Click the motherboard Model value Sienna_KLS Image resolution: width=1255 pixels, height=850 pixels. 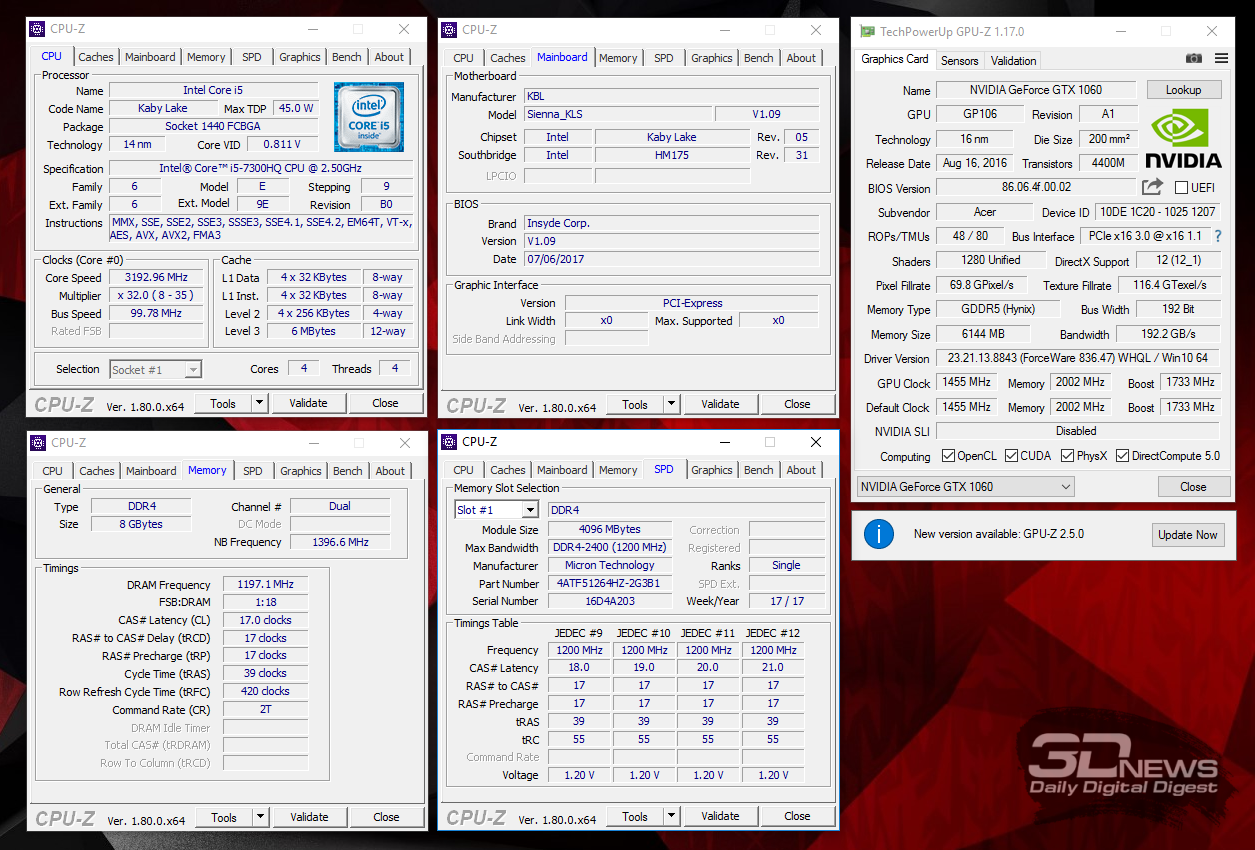(x=617, y=115)
